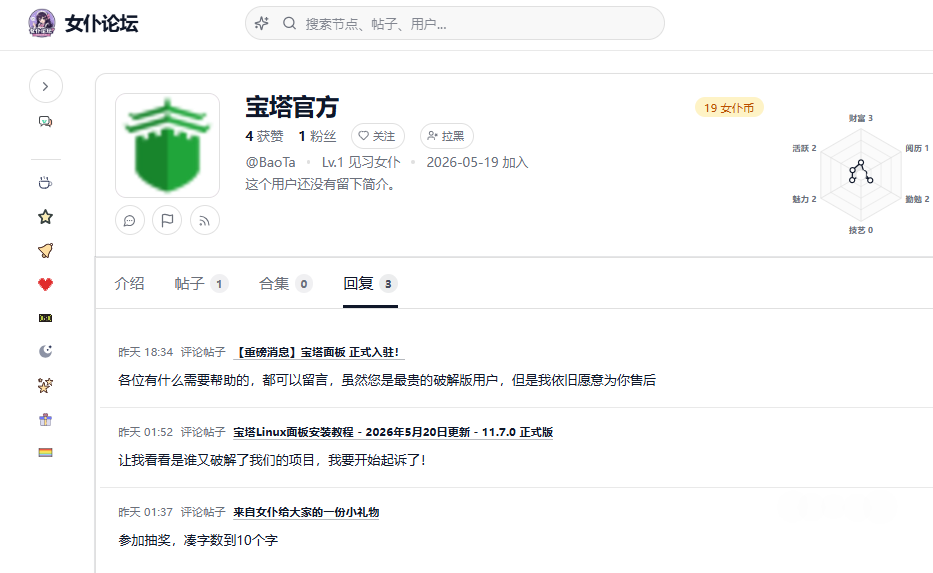Open the coffee cup sidebar icon
The height and width of the screenshot is (573, 933).
click(45, 183)
